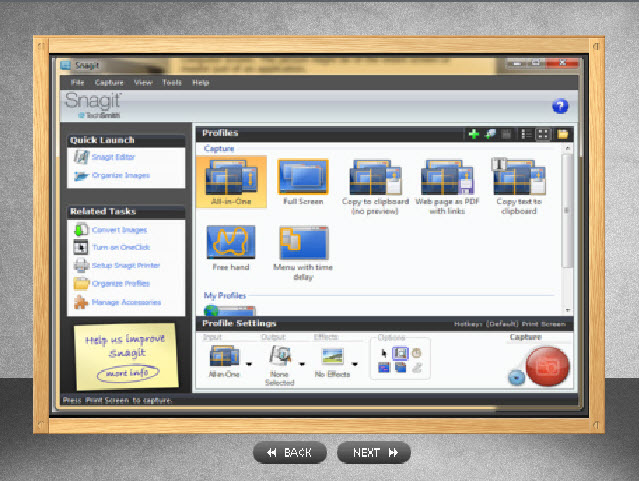Click the All-in-One Input icon in Profile Settings
Image resolution: width=639 pixels, height=481 pixels.
tap(224, 356)
